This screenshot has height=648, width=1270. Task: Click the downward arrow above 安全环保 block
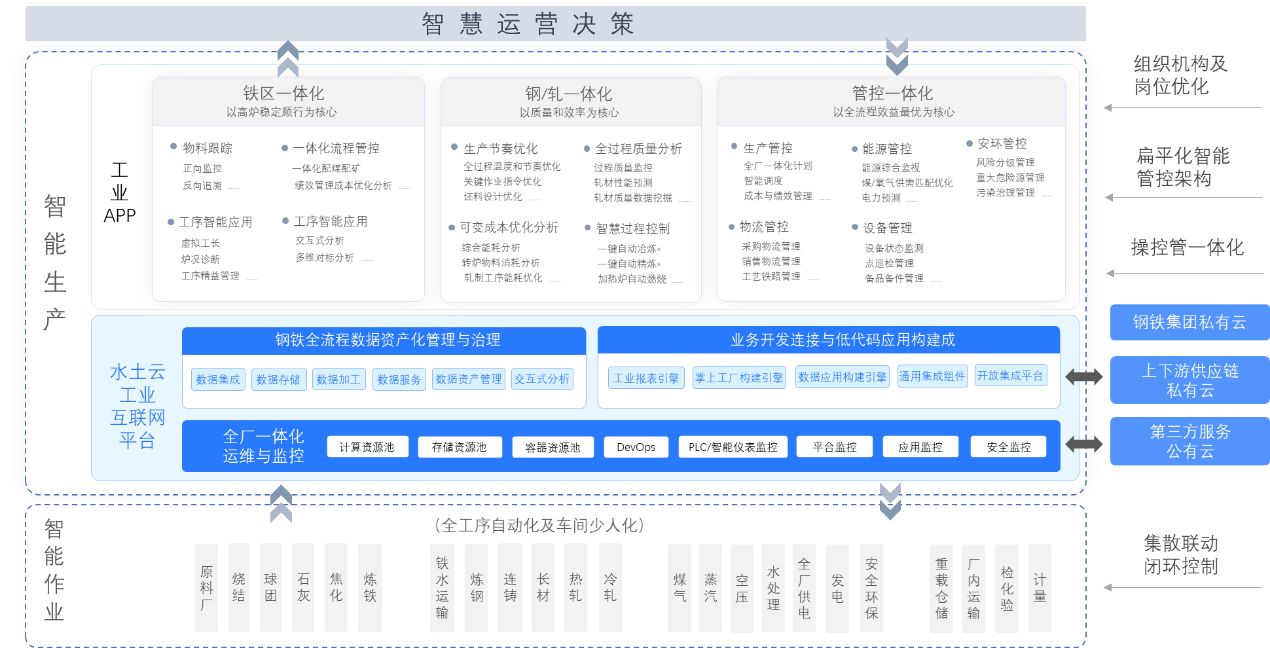click(890, 502)
